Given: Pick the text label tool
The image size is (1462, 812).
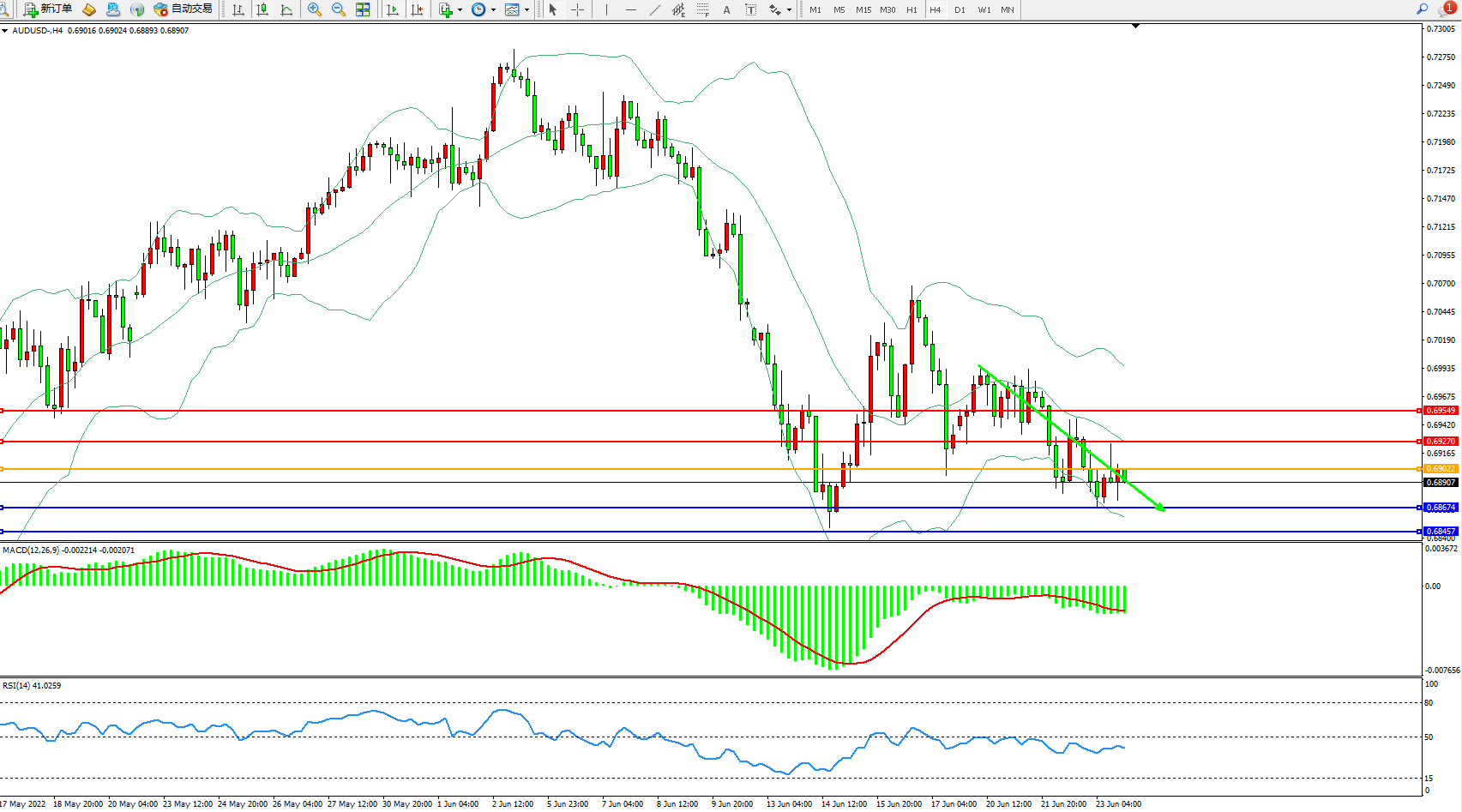Looking at the screenshot, I should coord(726,9).
